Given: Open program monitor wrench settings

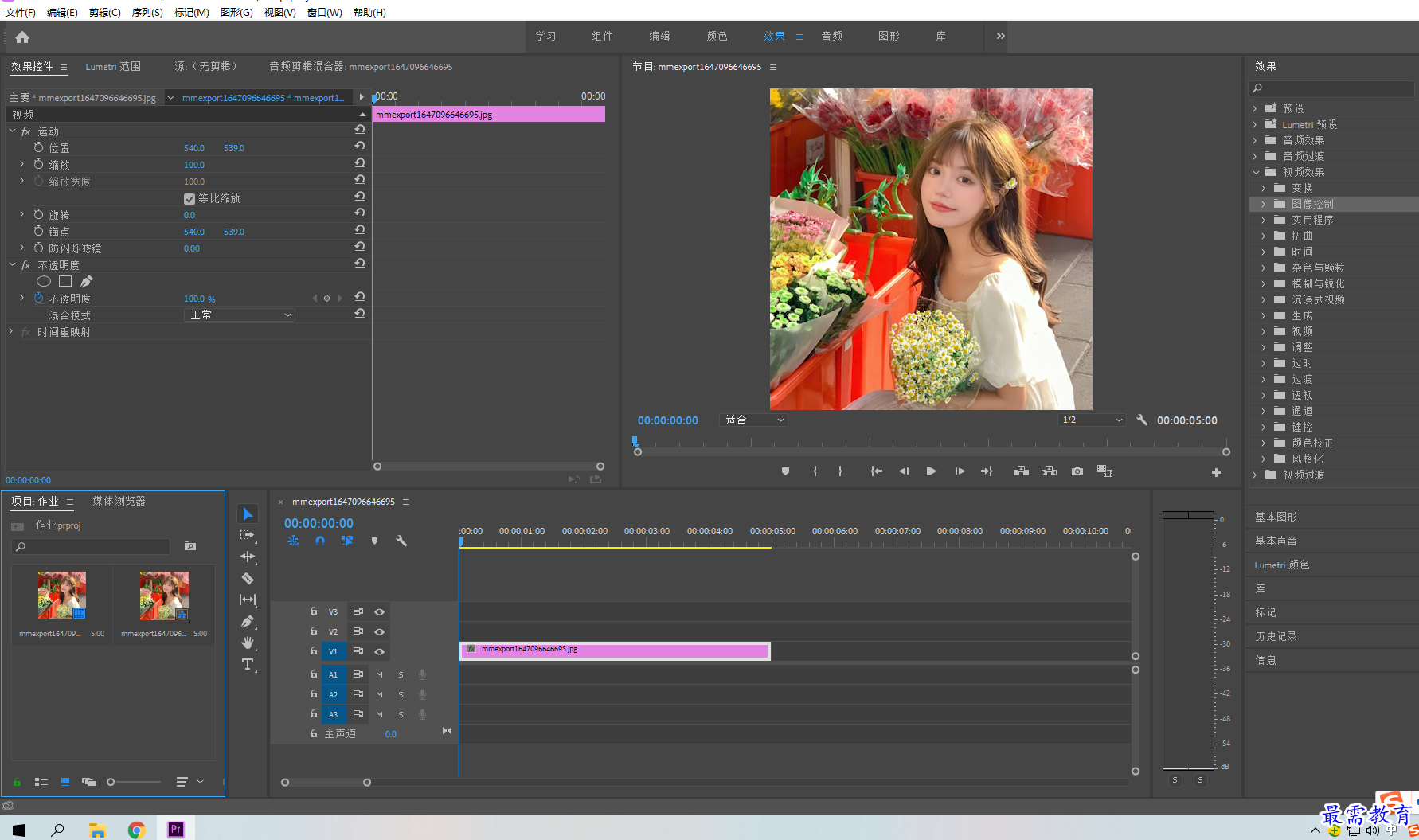Looking at the screenshot, I should coord(1142,420).
